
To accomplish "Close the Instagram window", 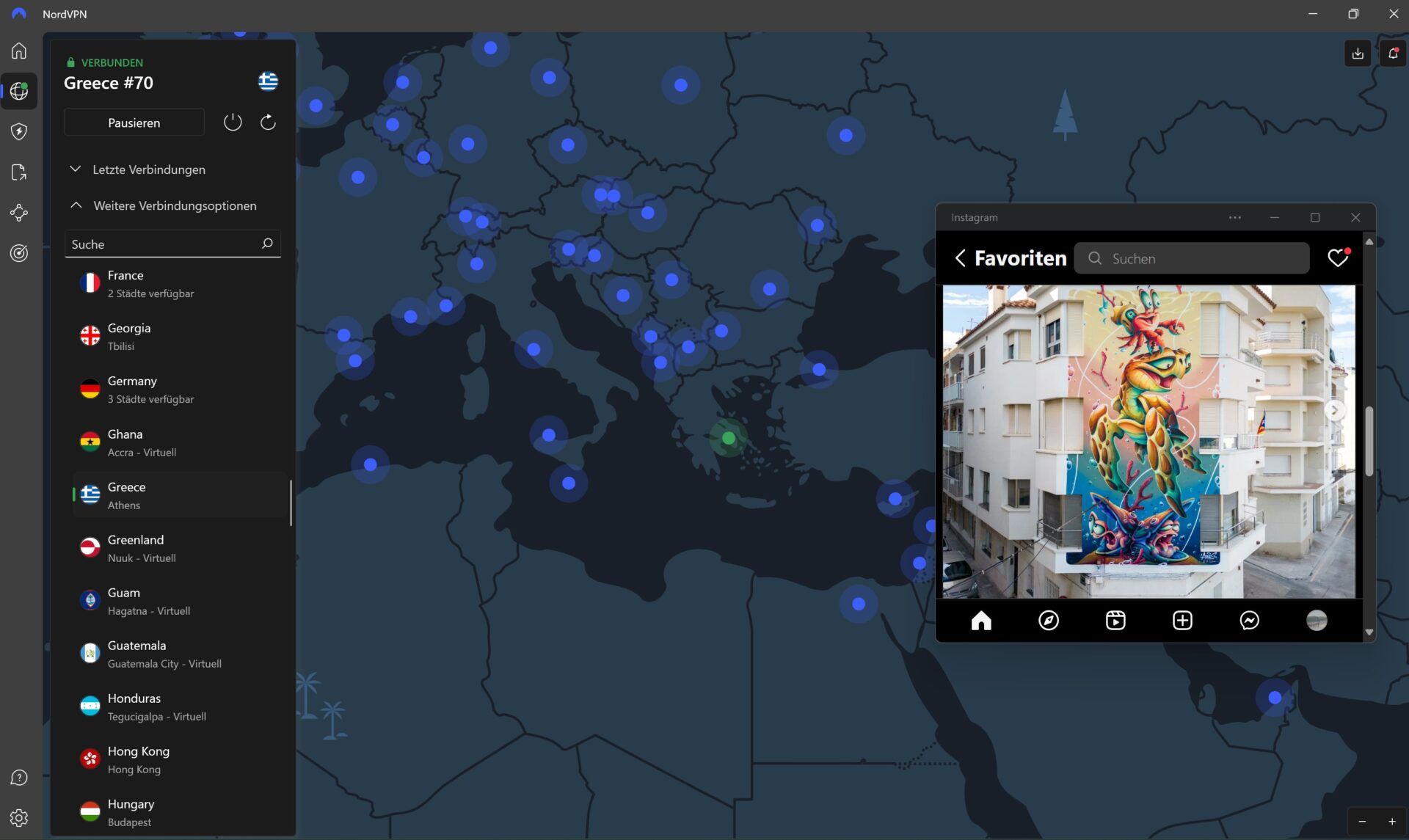I will 1355,217.
